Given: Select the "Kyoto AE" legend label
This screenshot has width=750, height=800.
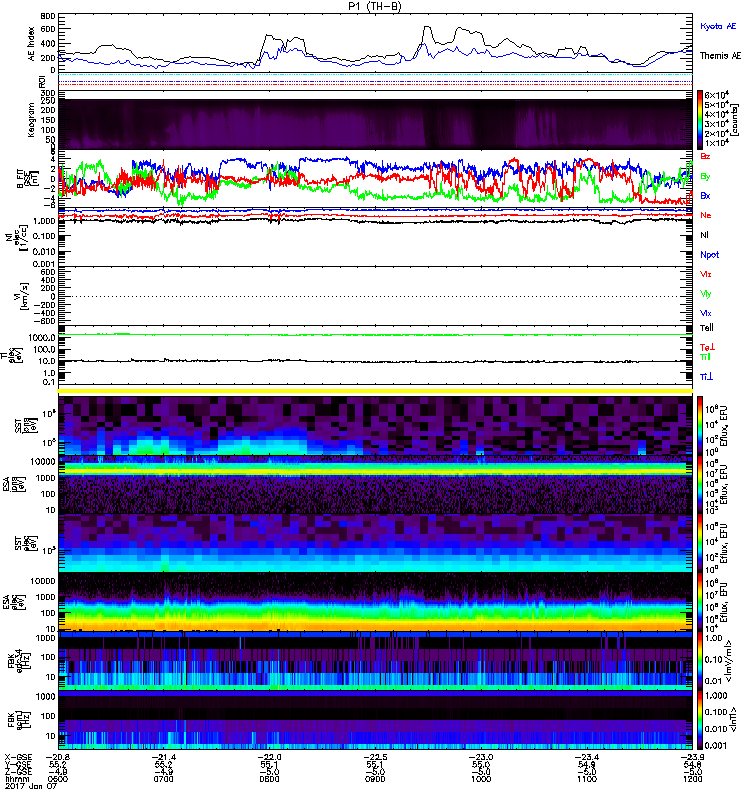Looking at the screenshot, I should coord(718,26).
